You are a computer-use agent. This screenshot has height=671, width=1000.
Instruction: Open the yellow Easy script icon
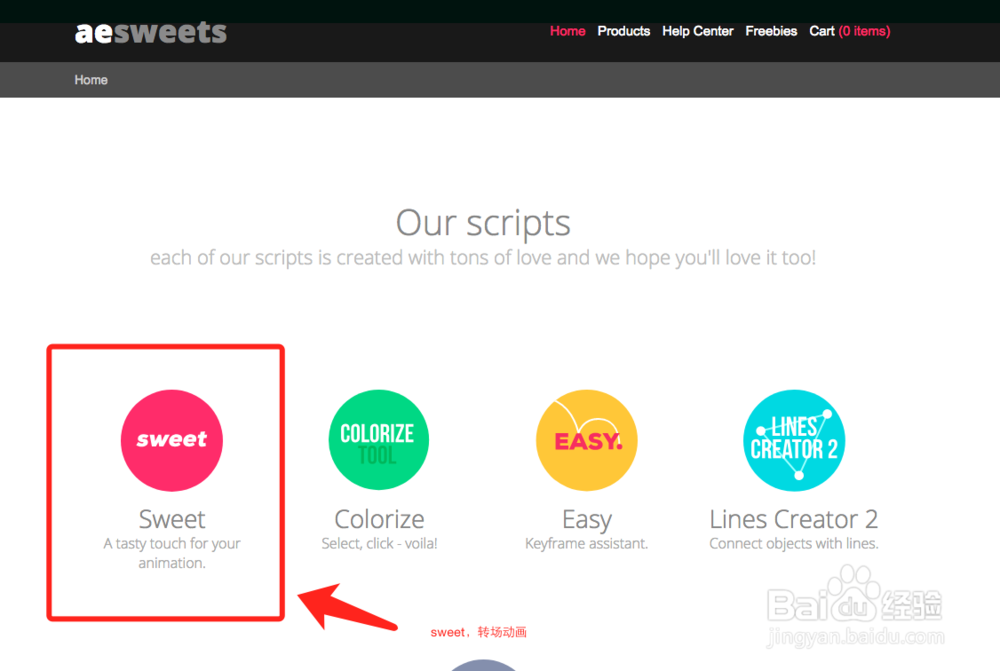[587, 440]
